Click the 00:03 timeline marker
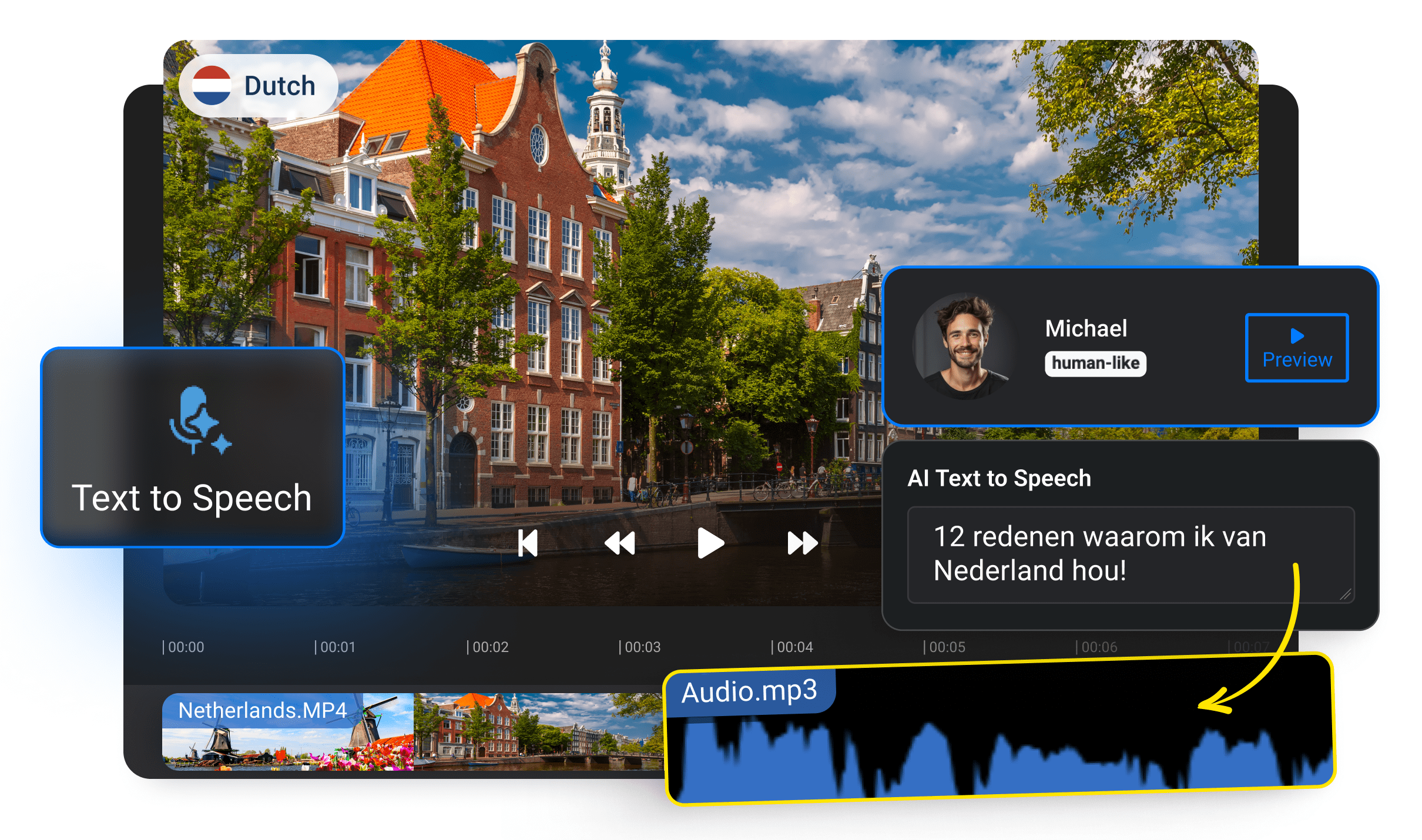 (640, 646)
